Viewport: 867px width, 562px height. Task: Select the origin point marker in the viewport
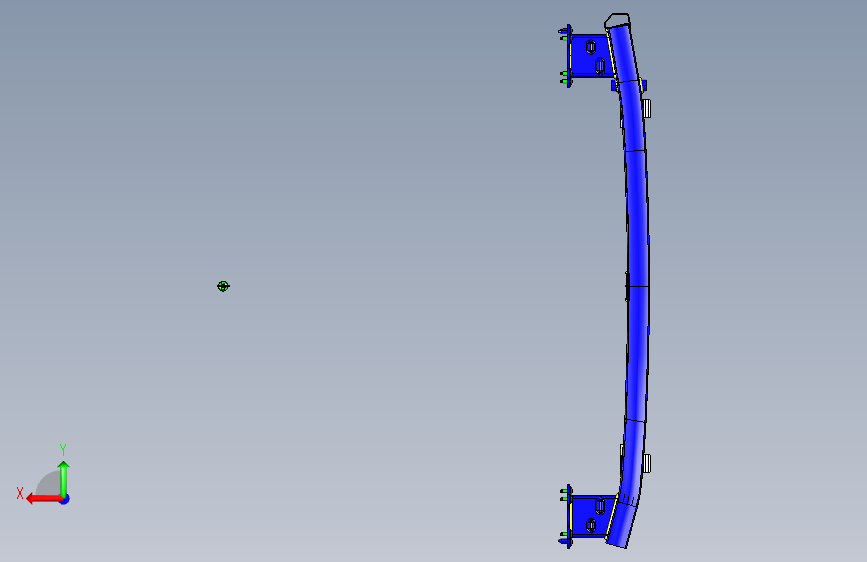[223, 286]
